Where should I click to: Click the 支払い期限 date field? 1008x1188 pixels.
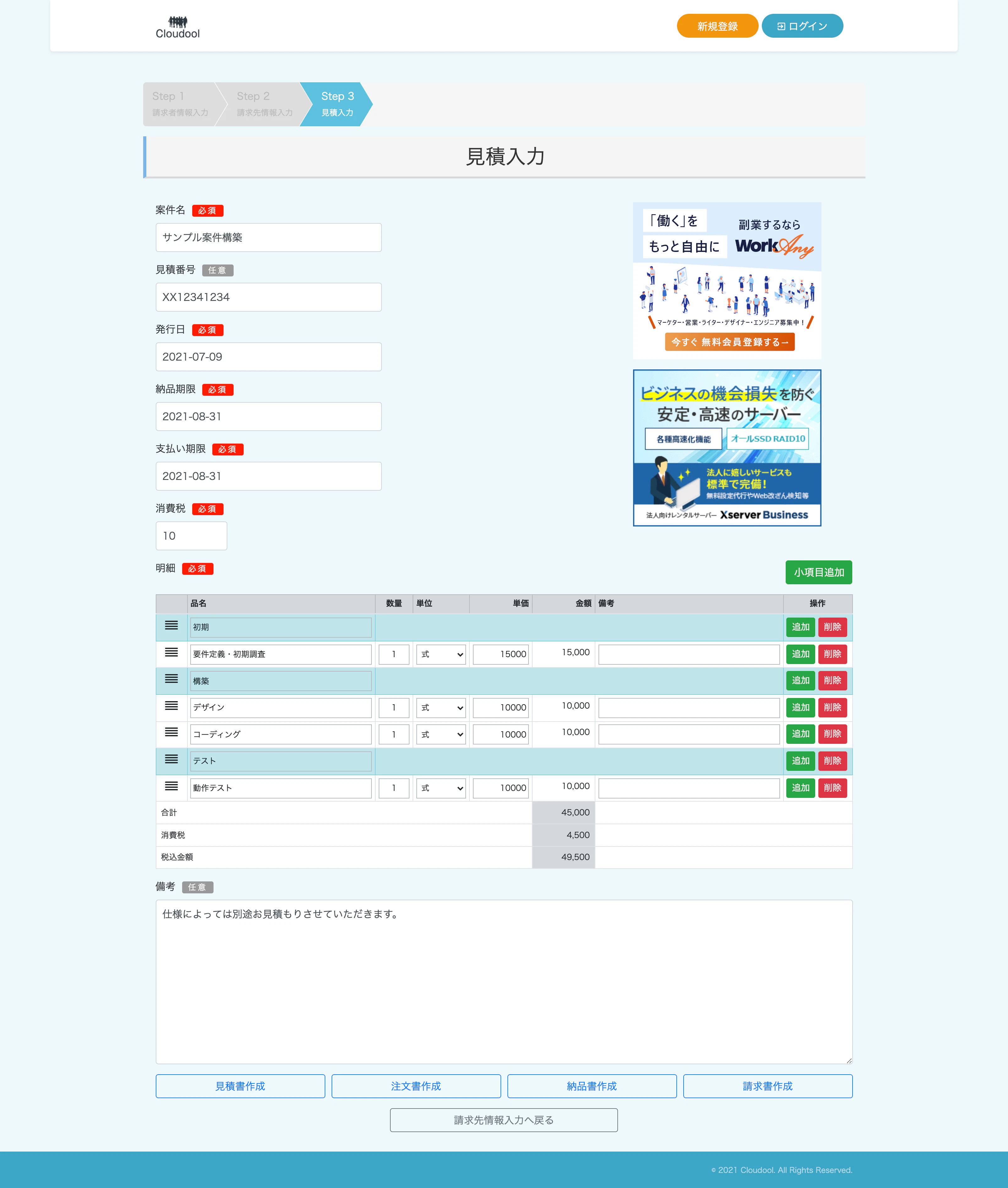click(x=268, y=476)
